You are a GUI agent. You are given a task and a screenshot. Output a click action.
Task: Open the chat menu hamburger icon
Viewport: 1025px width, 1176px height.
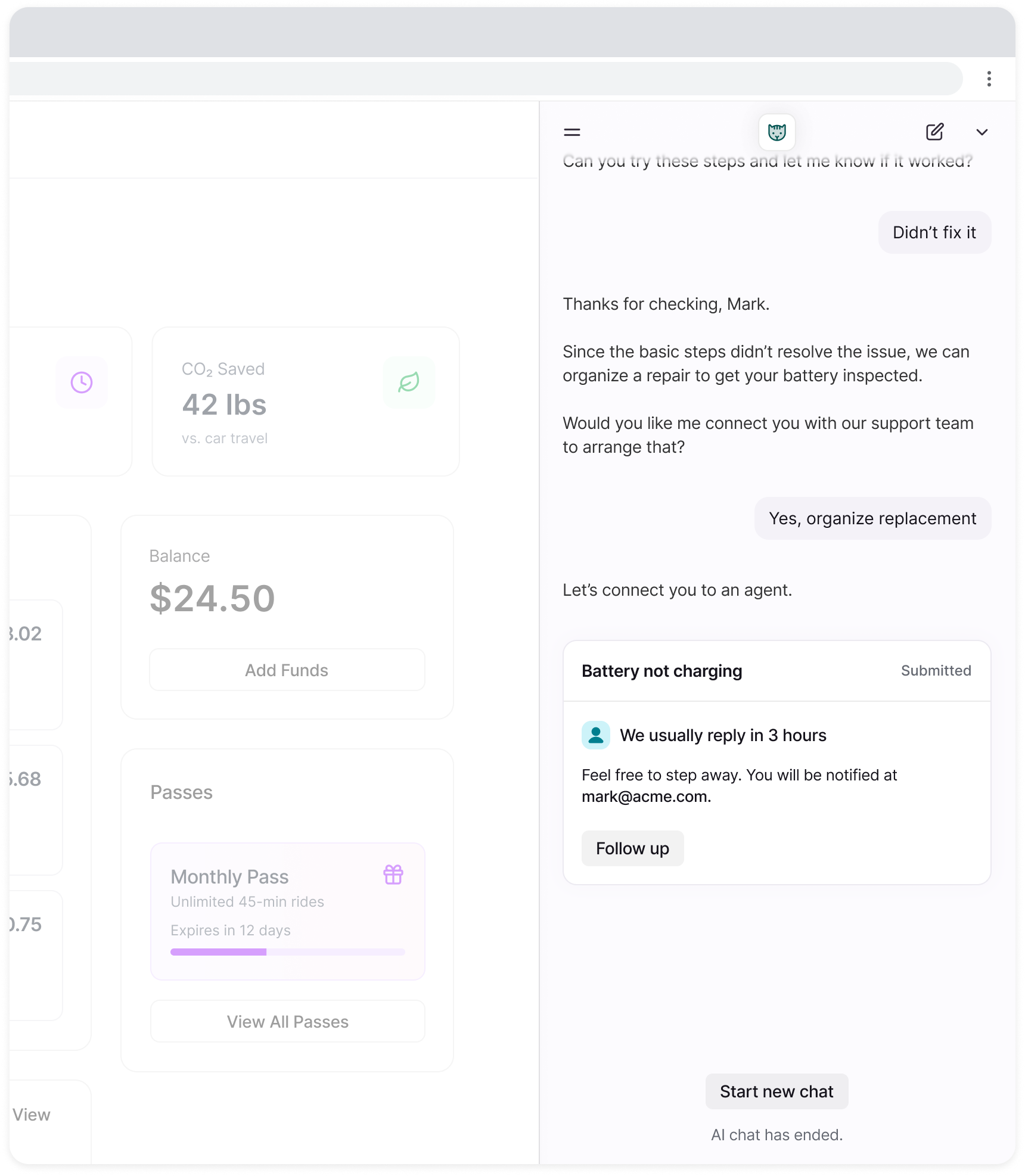point(571,132)
